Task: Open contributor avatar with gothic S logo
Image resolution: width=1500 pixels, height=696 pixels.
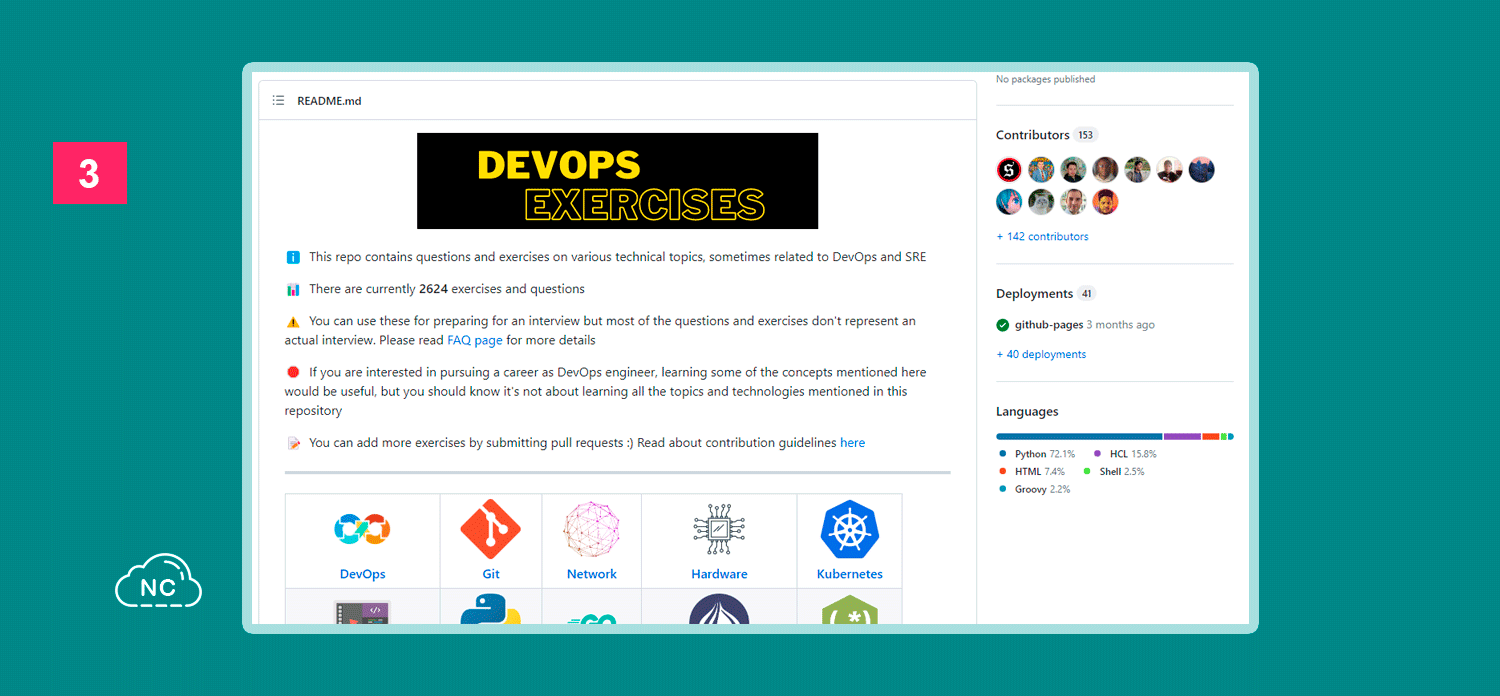Action: click(x=1009, y=170)
